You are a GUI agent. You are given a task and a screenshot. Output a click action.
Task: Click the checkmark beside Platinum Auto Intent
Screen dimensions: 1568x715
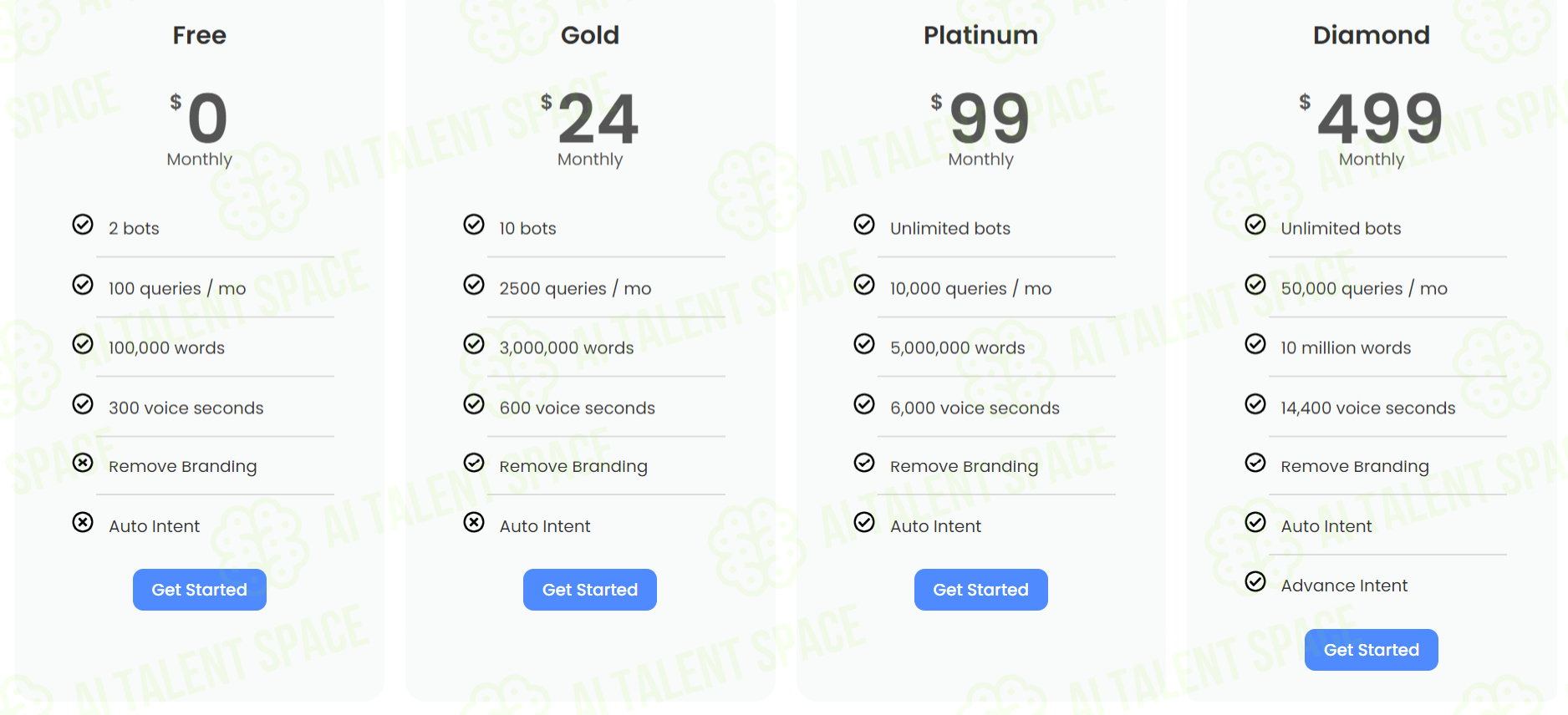[x=864, y=522]
